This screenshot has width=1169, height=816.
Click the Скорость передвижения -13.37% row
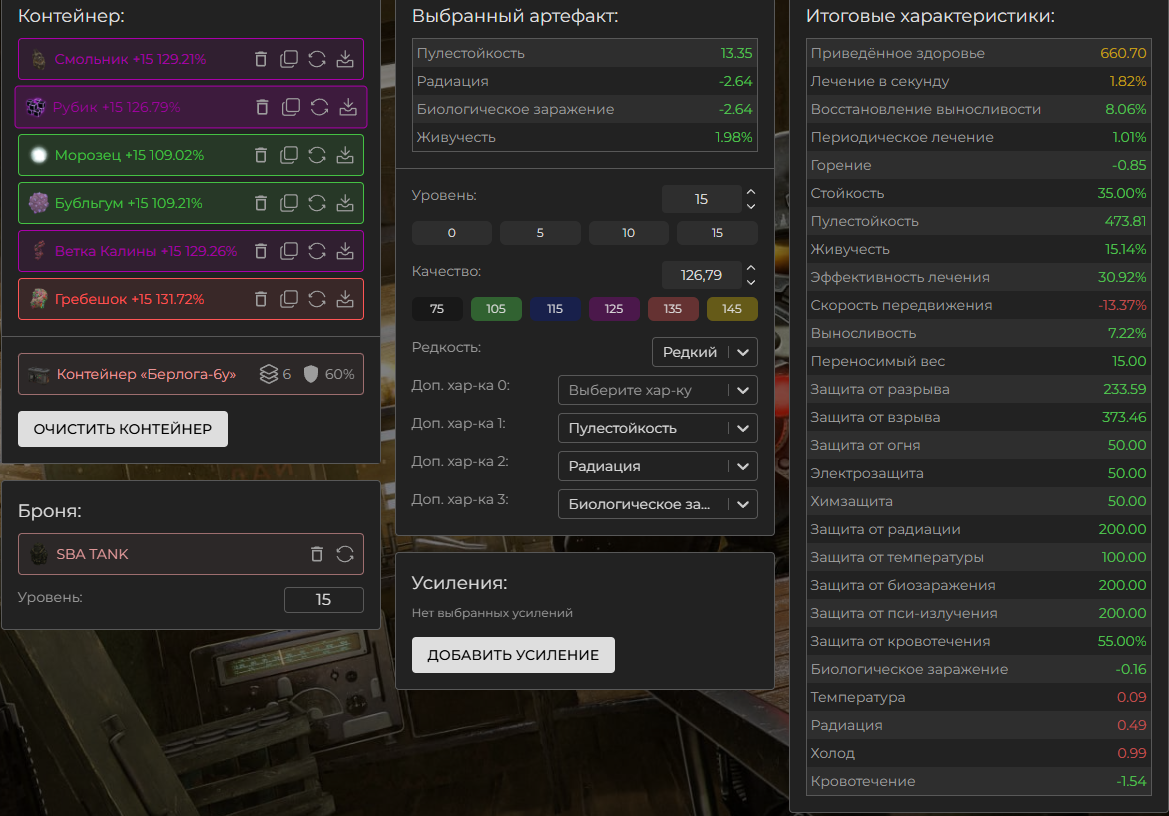979,305
